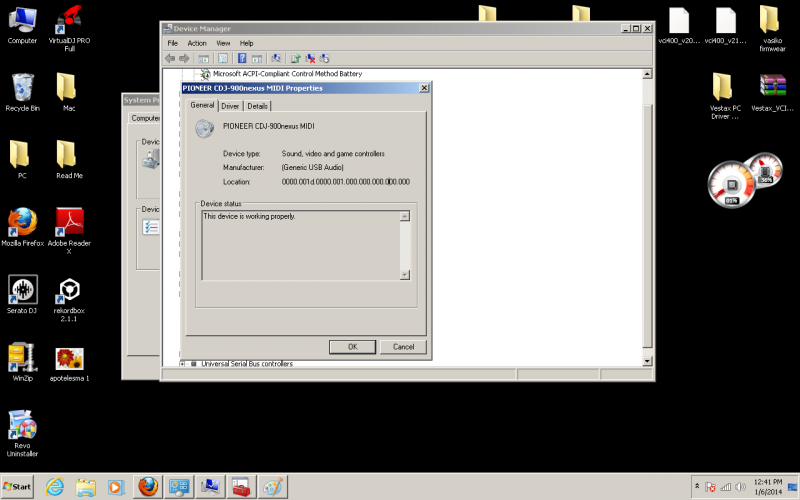Select the Vestax PC Driver folder
The image size is (800, 500).
725,96
